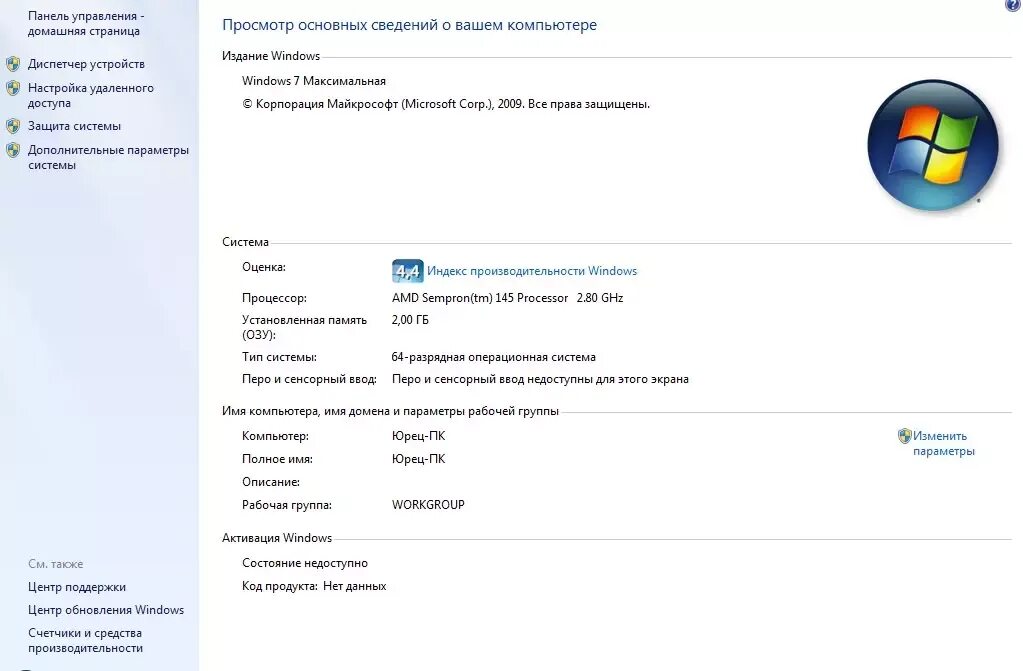Open Панель управления - домашняя страница
This screenshot has width=1023, height=671.
point(86,23)
